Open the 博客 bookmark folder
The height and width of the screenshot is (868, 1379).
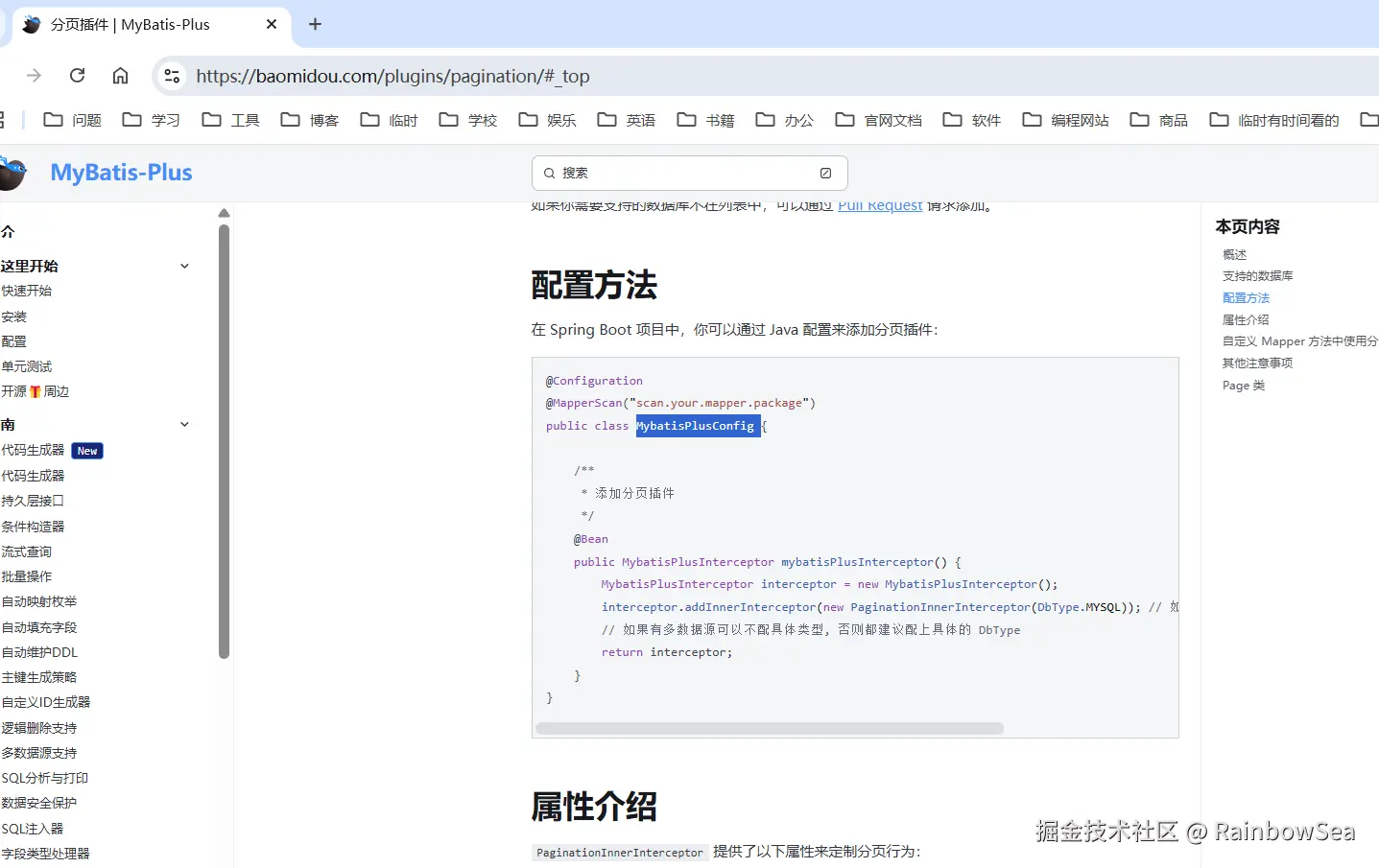[x=310, y=120]
